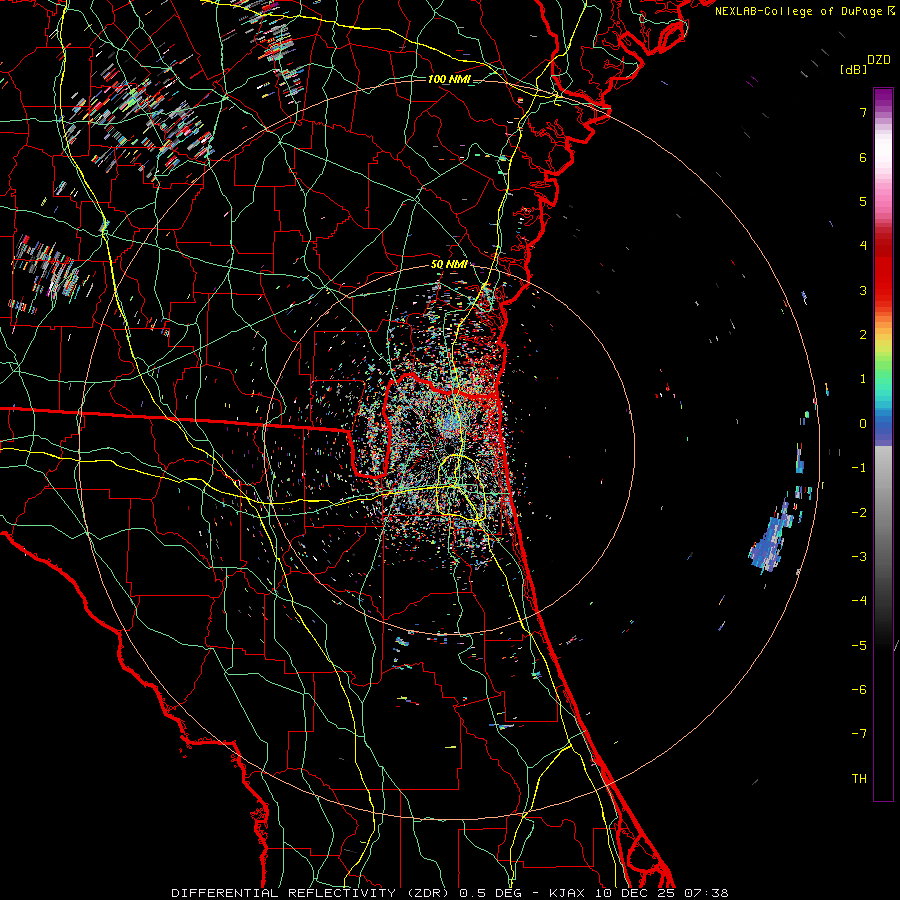Click the 10 DEC 25 date in caption
Screen dimensions: 900x900
pos(634,893)
